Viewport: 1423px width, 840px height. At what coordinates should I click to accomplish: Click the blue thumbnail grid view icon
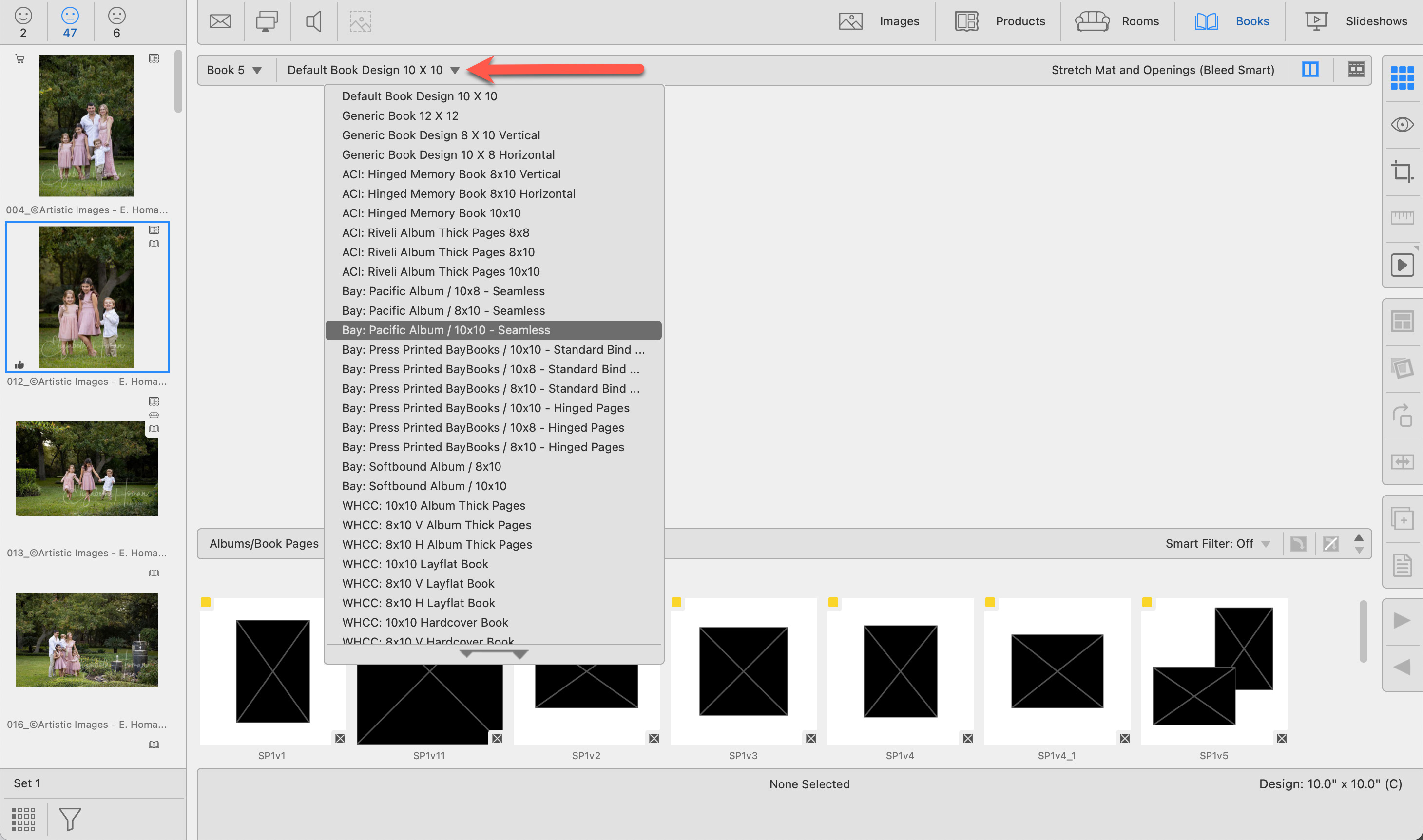(1402, 77)
